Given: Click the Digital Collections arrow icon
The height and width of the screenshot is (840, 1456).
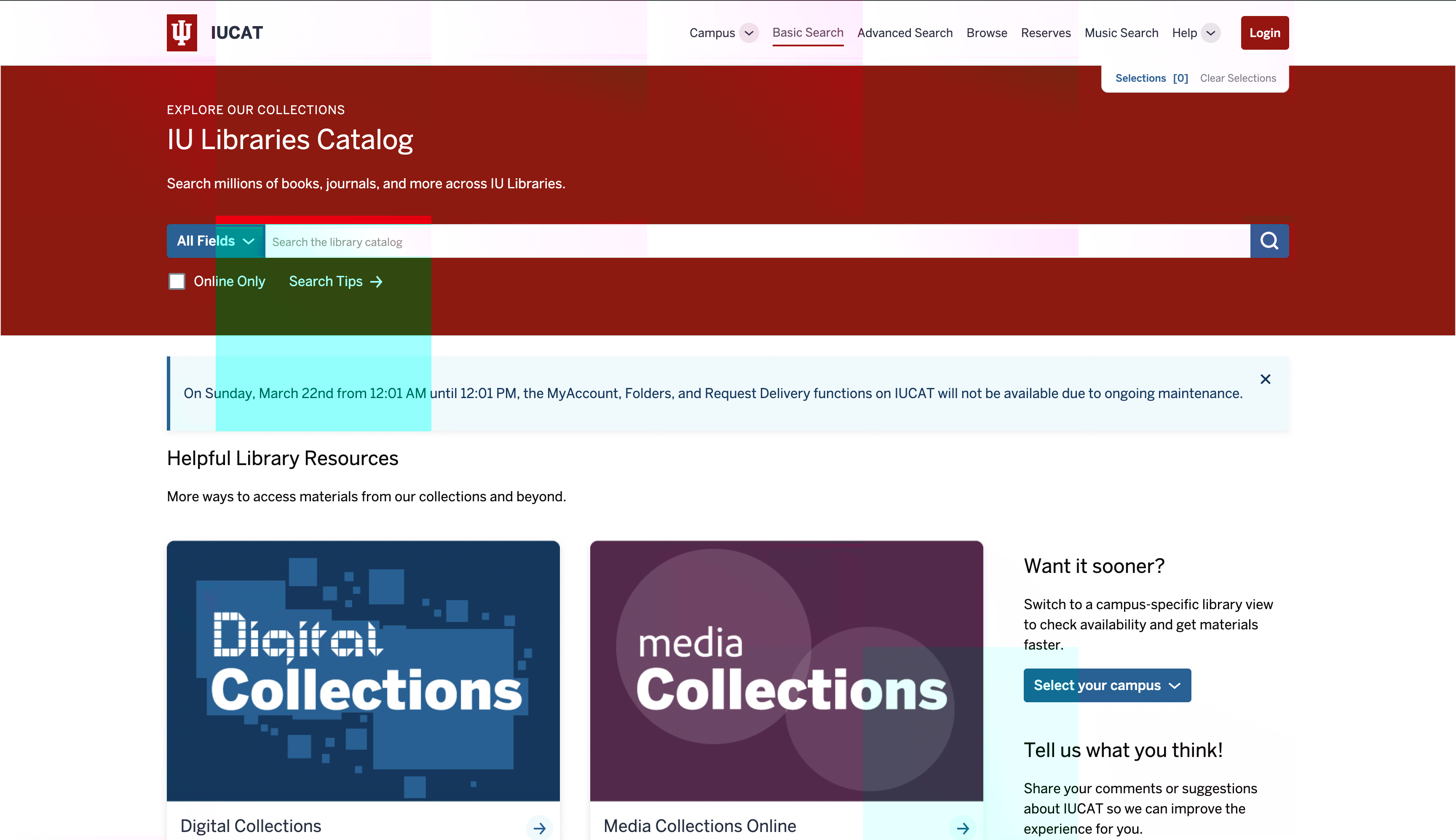Looking at the screenshot, I should tap(539, 828).
